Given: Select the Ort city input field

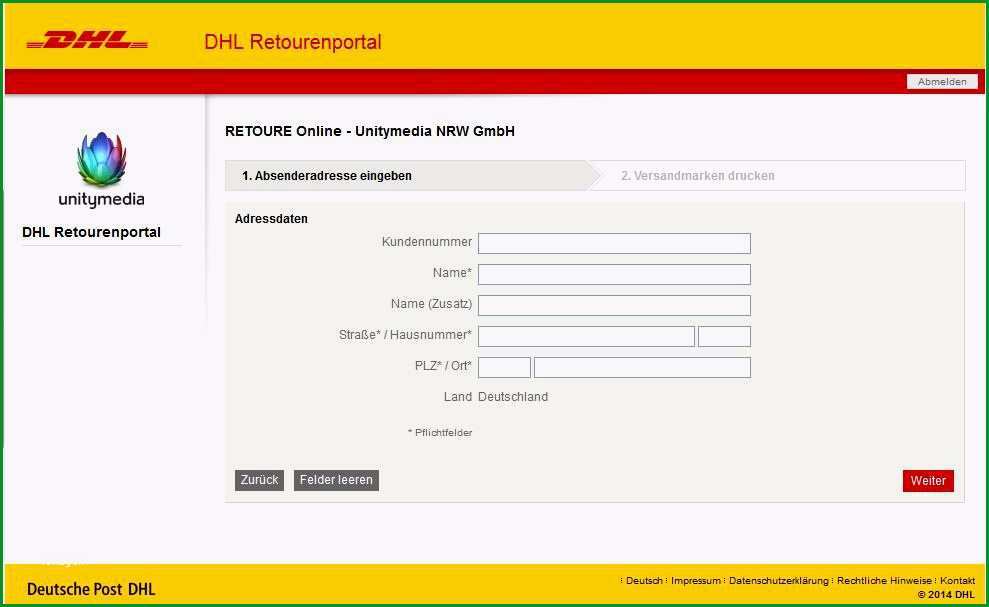Looking at the screenshot, I should click(643, 367).
